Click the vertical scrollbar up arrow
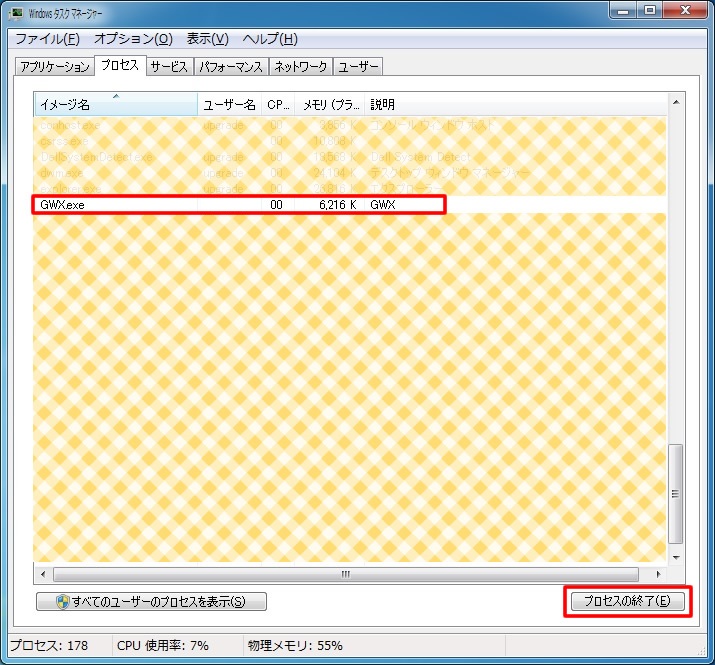The image size is (715, 665). 676,102
